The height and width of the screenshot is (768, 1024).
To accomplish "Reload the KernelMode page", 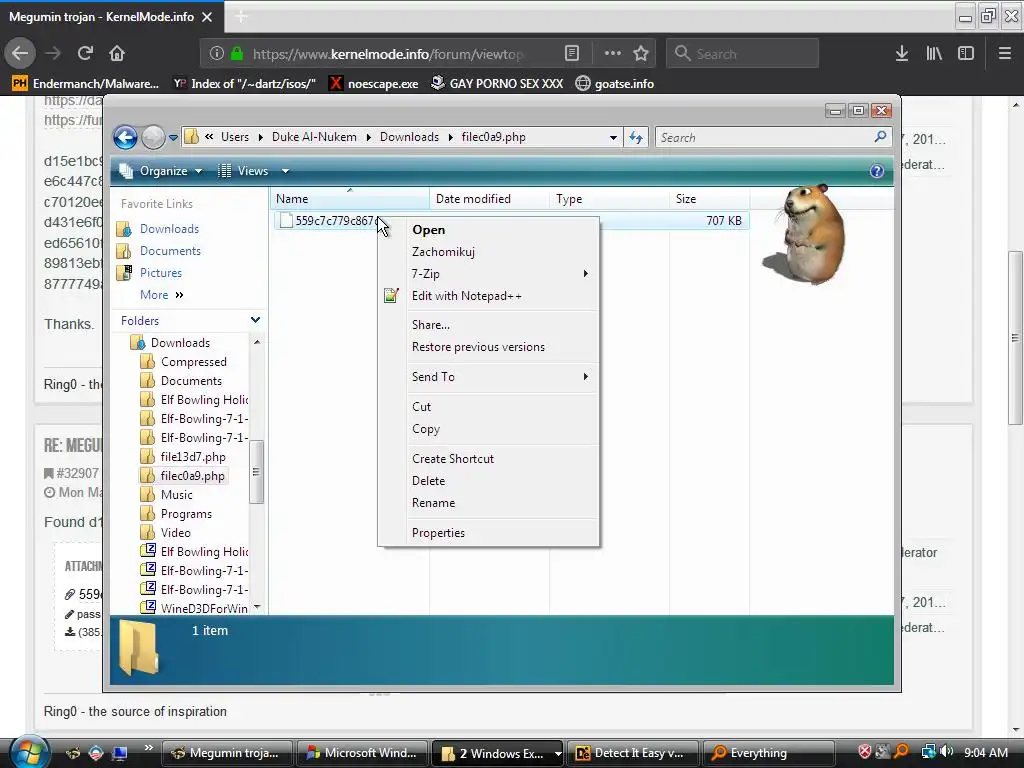I will coord(85,53).
